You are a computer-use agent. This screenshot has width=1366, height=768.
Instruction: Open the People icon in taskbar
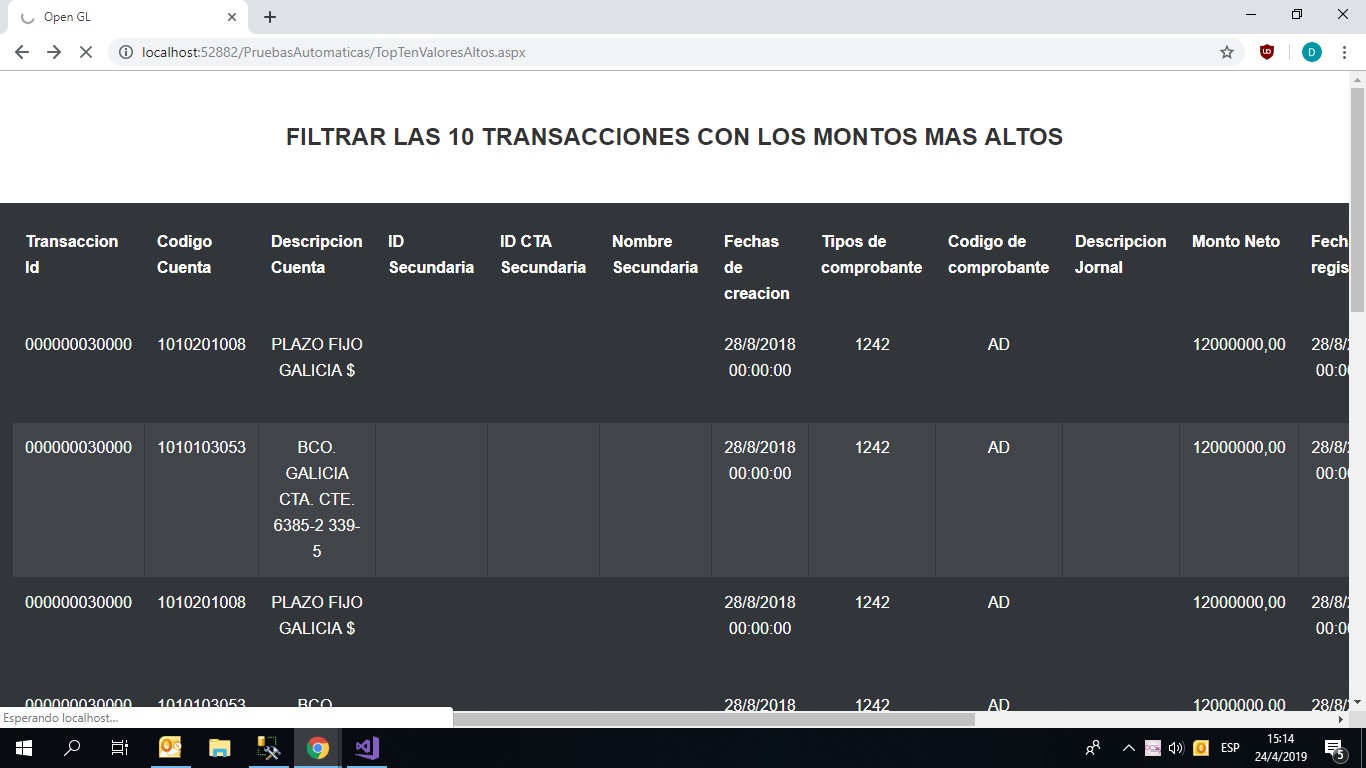(x=1093, y=748)
